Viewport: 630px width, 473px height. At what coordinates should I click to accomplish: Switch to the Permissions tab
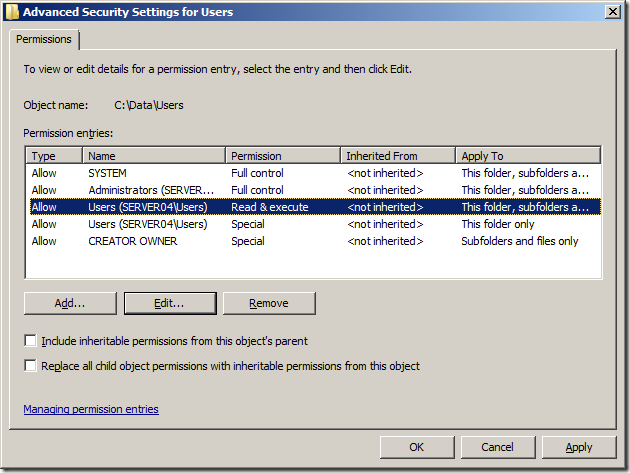(x=45, y=39)
